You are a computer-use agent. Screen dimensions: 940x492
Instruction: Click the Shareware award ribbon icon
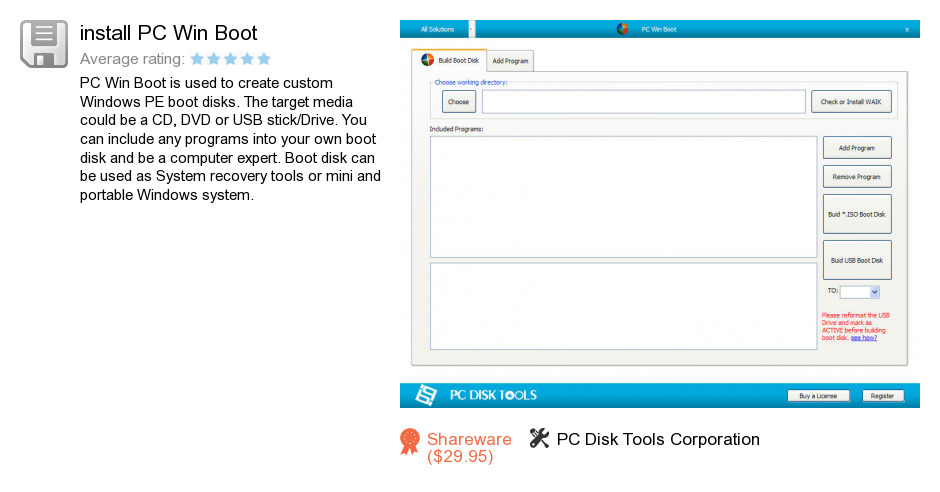click(409, 441)
